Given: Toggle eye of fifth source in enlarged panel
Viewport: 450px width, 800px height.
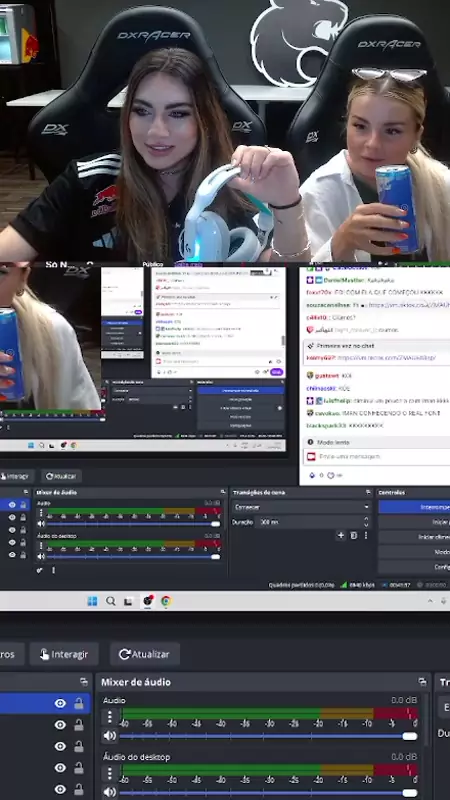Looking at the screenshot, I should [x=60, y=789].
